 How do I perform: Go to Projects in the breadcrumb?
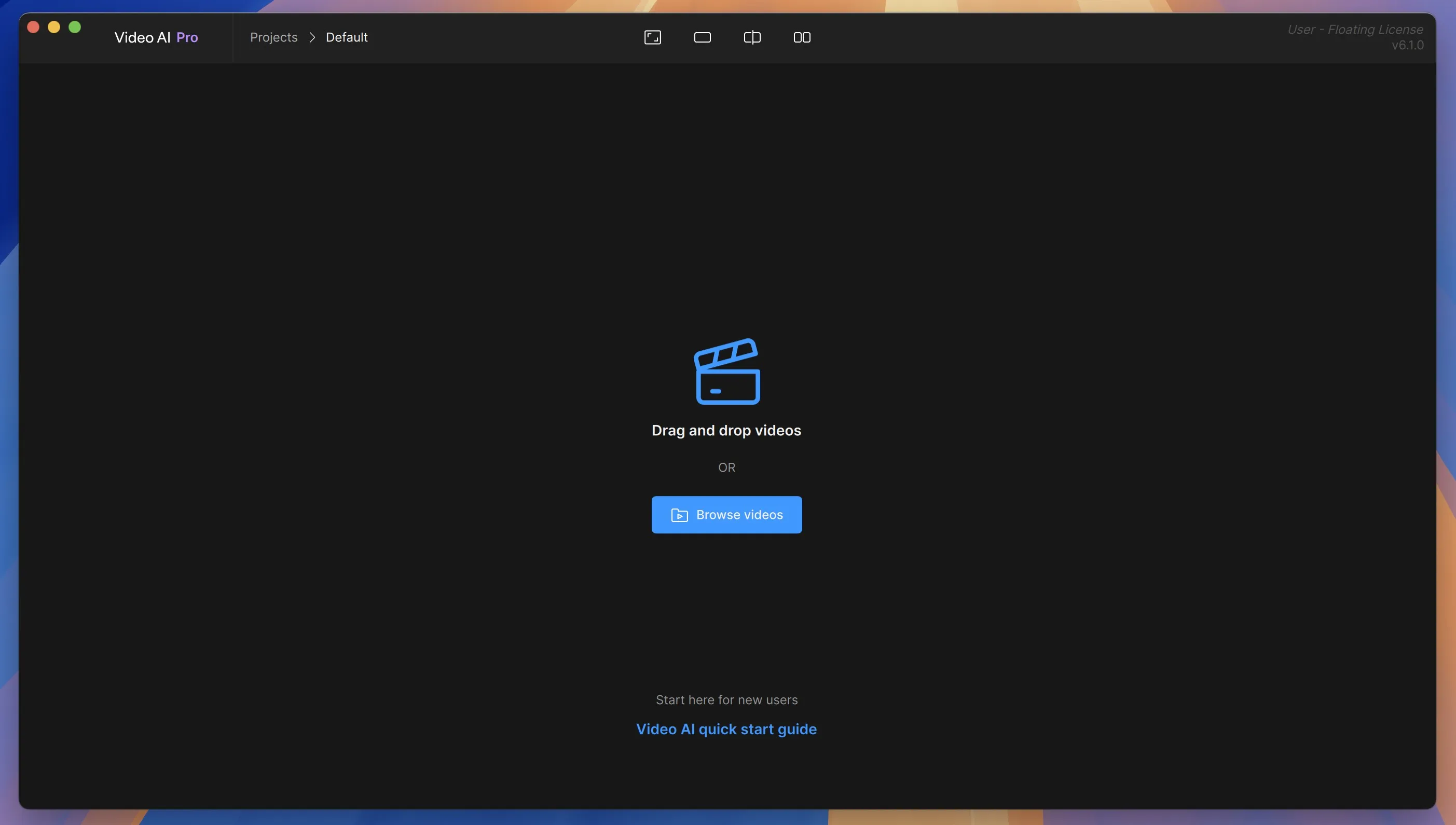(273, 37)
